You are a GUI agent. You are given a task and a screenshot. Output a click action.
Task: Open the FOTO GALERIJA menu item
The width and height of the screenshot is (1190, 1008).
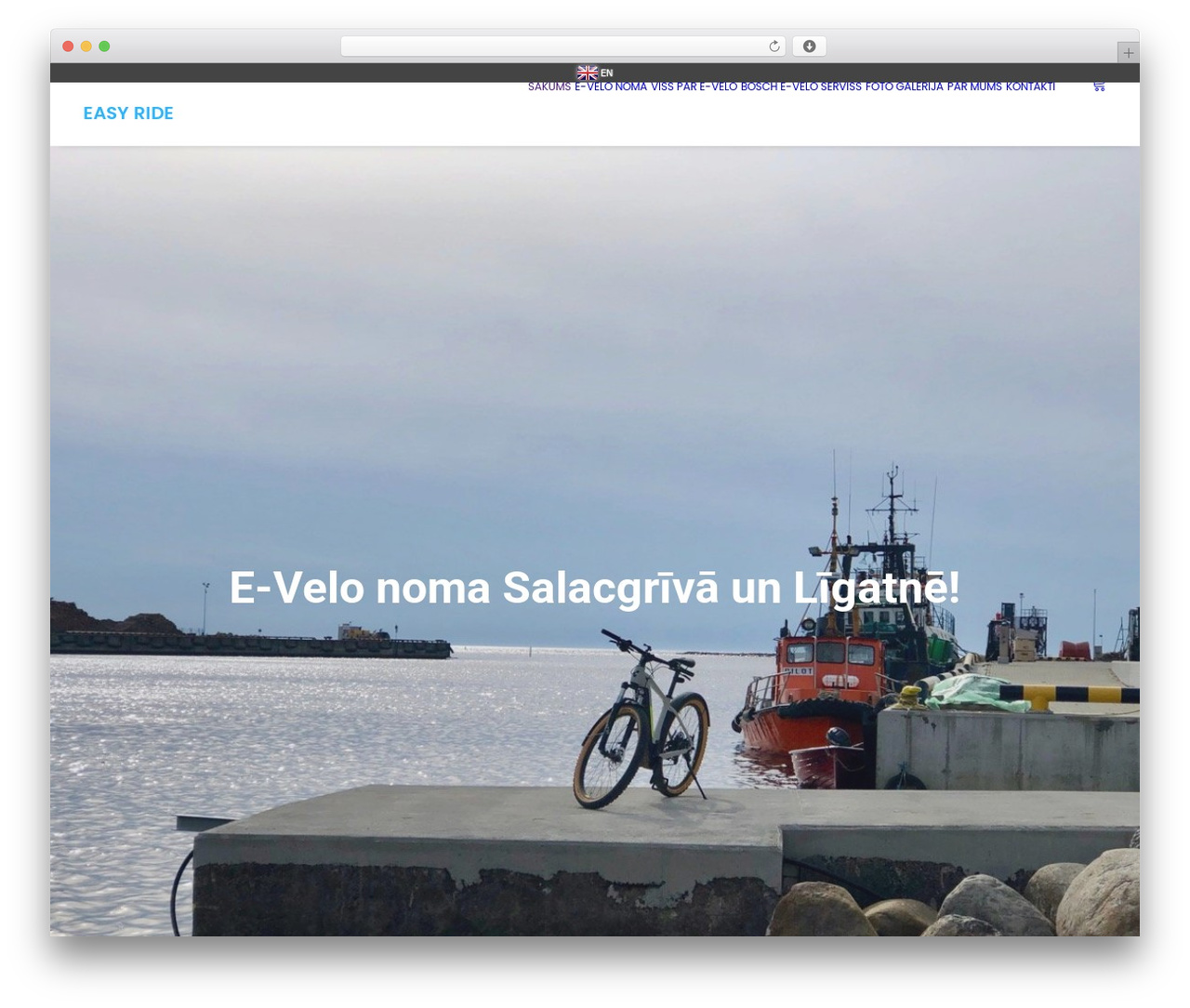pos(905,86)
